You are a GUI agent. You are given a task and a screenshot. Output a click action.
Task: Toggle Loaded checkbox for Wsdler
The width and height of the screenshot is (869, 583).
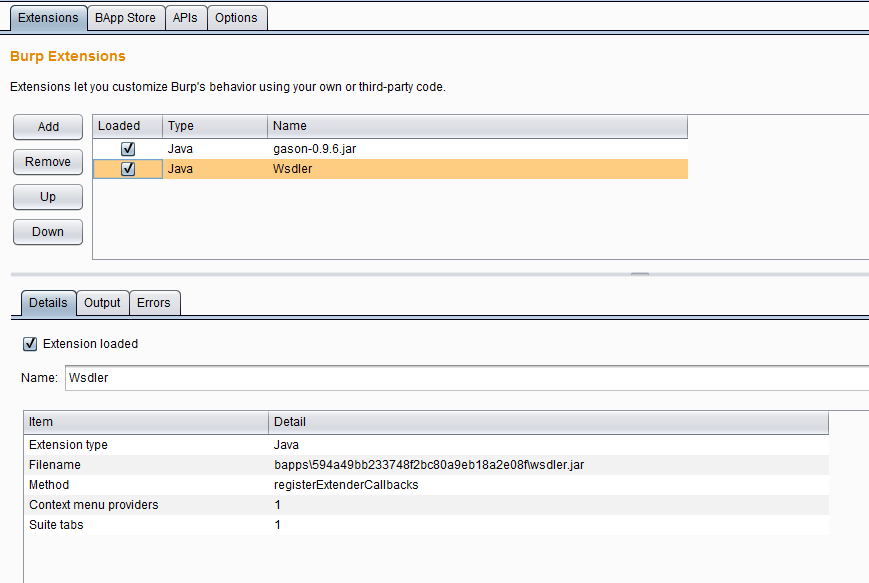pyautogui.click(x=128, y=169)
